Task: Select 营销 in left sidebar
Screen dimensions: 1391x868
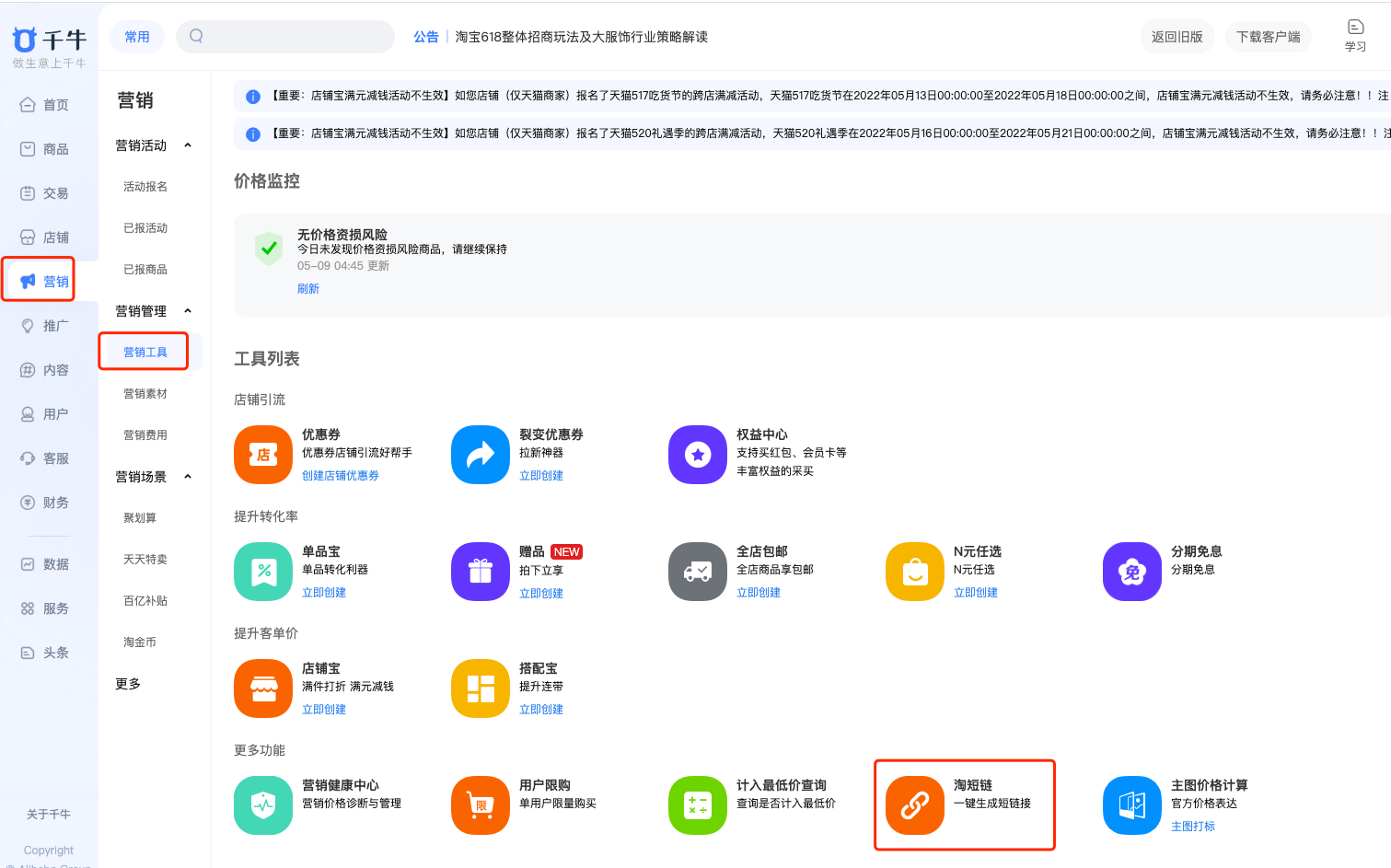Action: pyautogui.click(x=44, y=282)
